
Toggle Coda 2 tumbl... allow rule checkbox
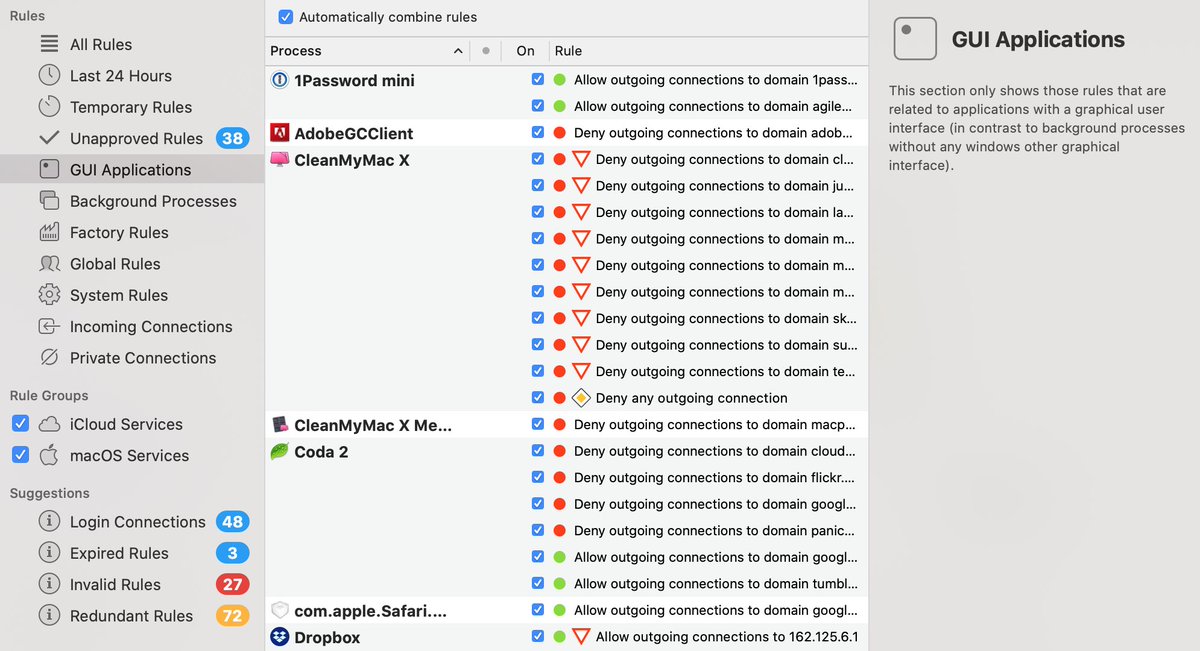coord(538,583)
